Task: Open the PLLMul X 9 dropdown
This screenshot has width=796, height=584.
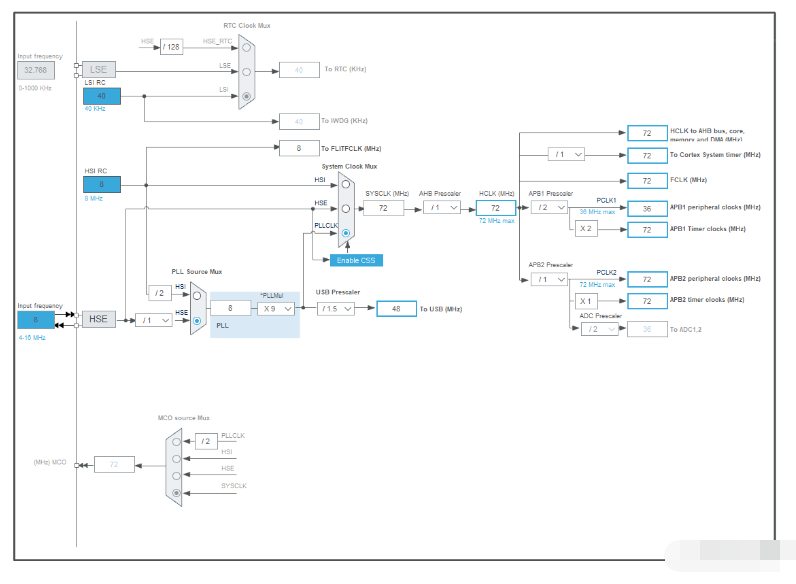Action: click(276, 308)
